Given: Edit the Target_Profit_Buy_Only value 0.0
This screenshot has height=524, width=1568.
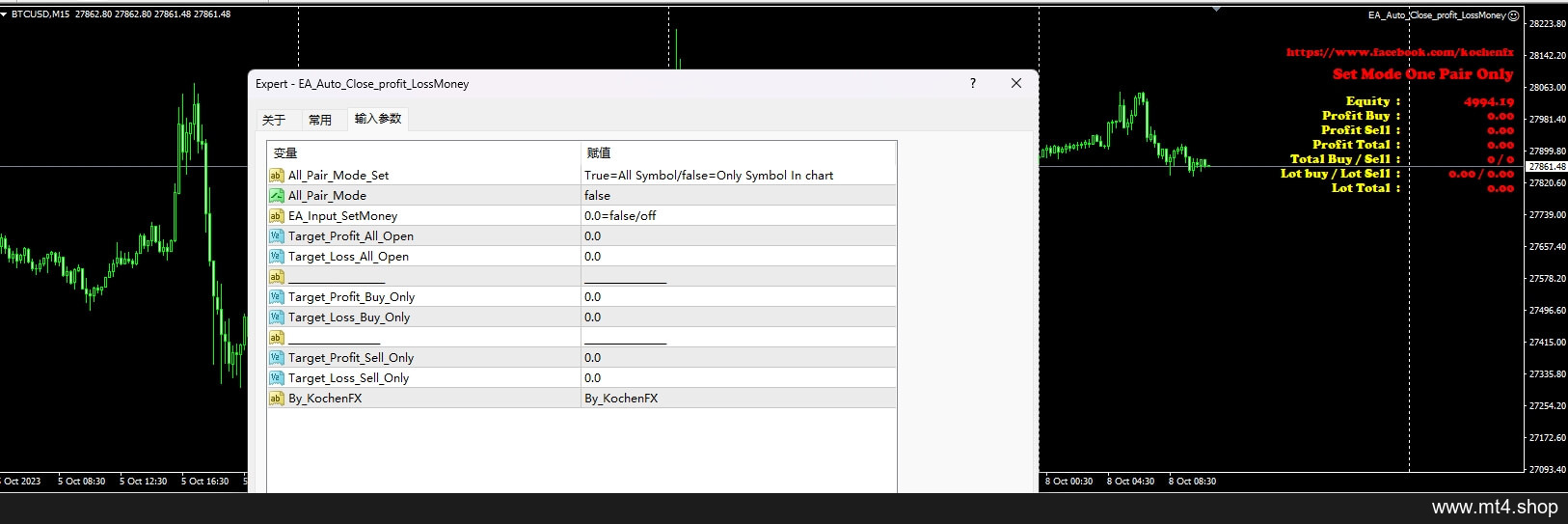Looking at the screenshot, I should coord(739,297).
